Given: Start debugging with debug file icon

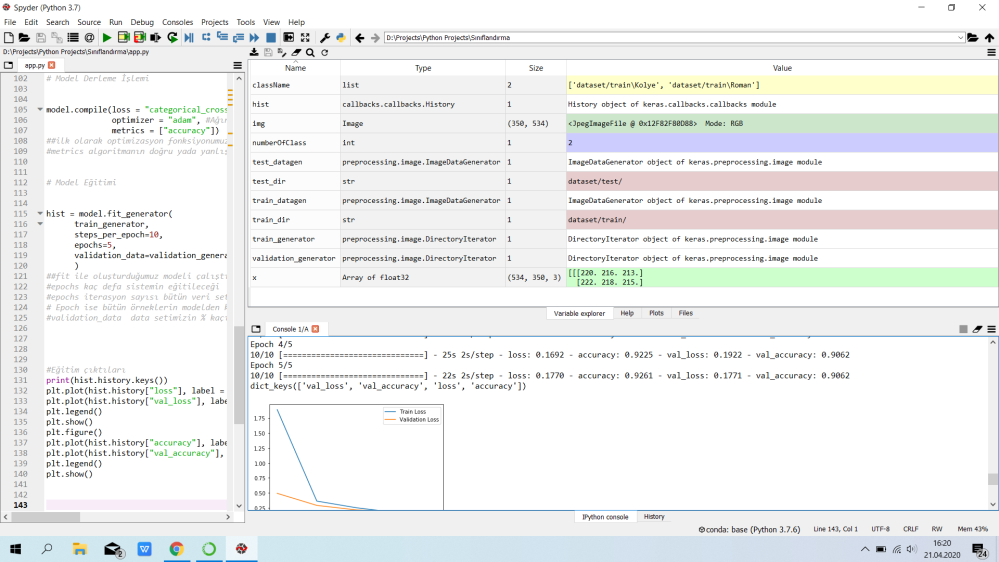Looking at the screenshot, I should [x=189, y=38].
